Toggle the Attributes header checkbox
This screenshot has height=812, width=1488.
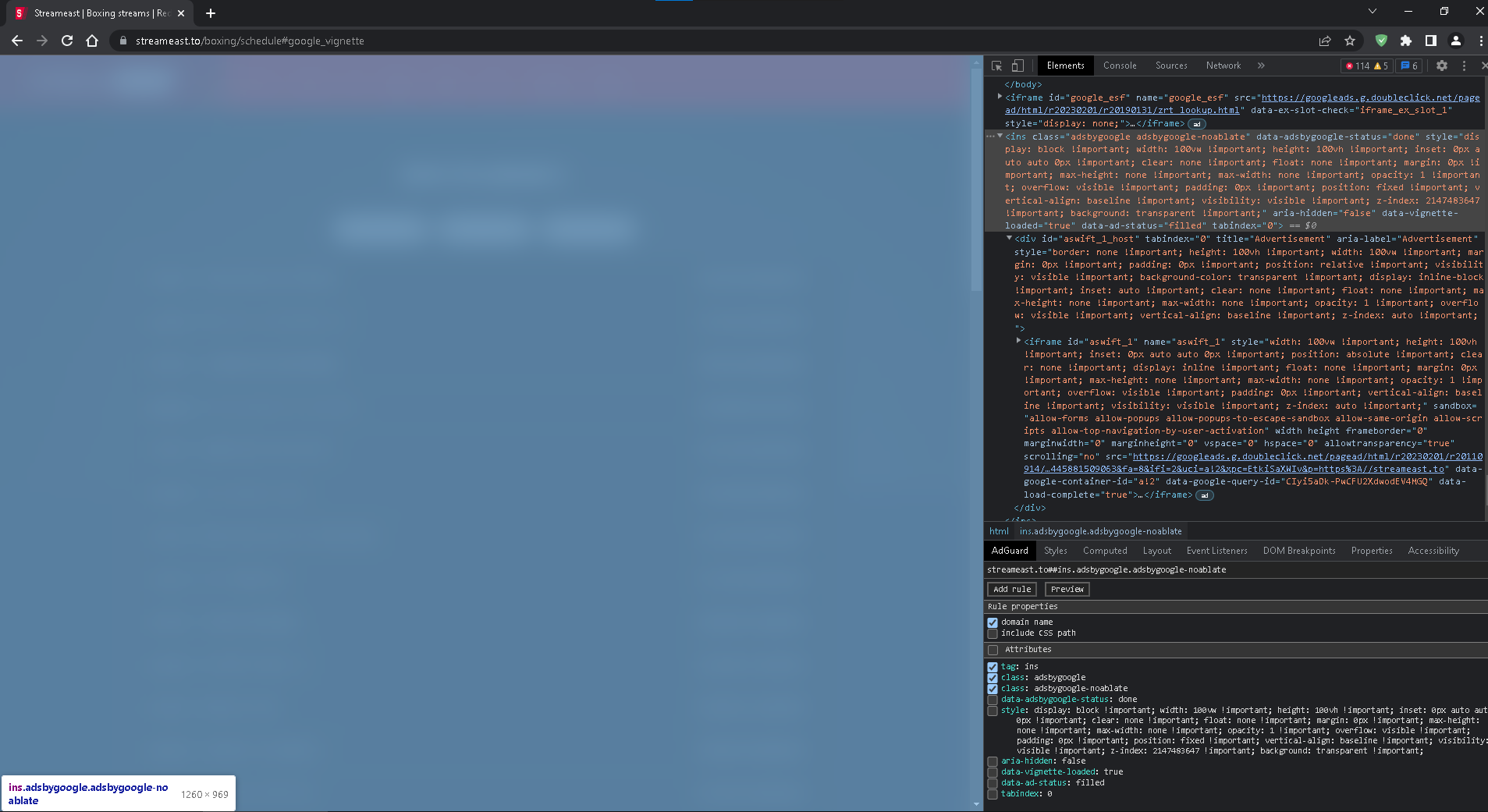tap(993, 650)
